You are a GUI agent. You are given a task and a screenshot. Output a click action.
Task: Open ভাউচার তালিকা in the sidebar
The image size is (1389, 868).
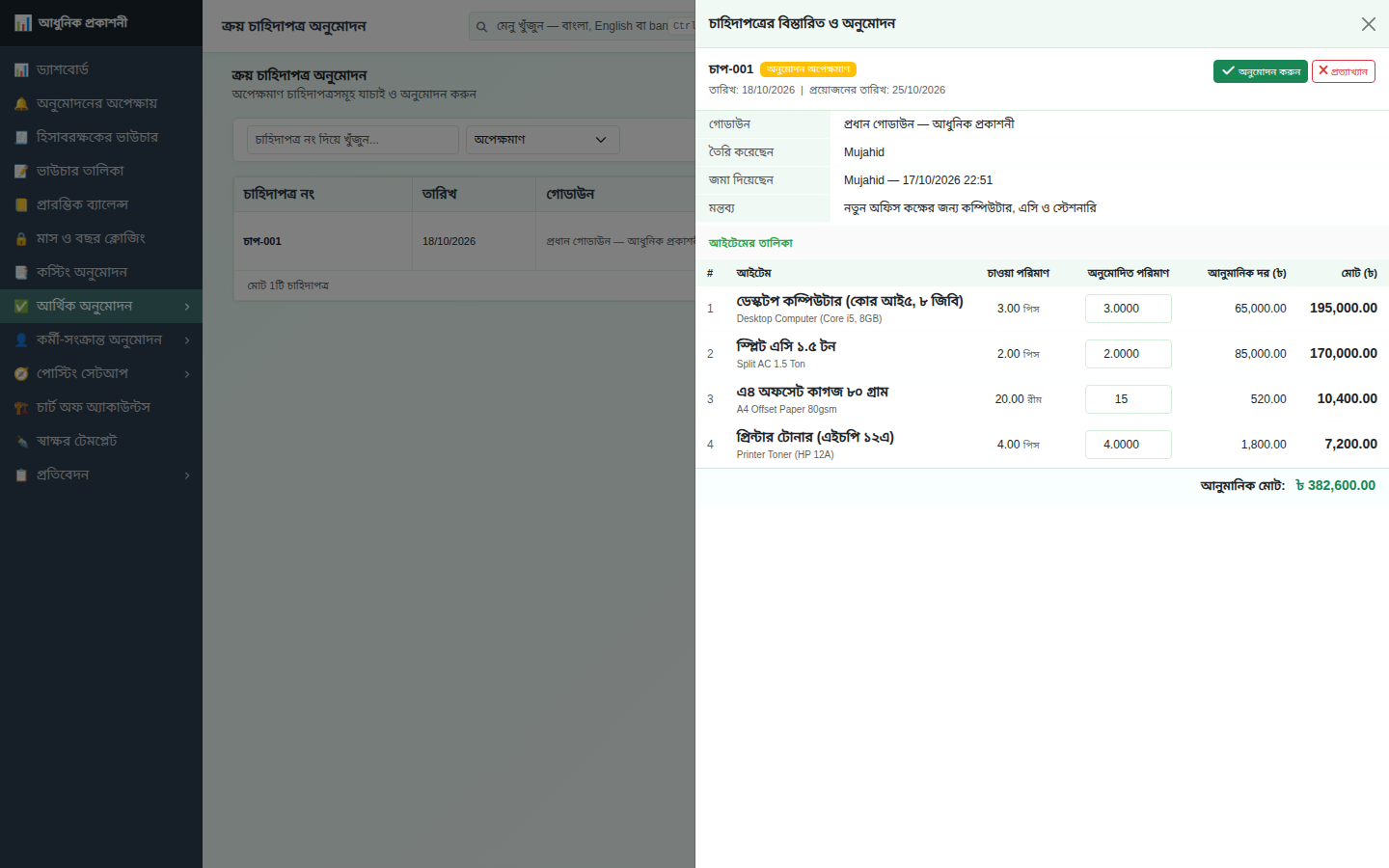(x=101, y=171)
